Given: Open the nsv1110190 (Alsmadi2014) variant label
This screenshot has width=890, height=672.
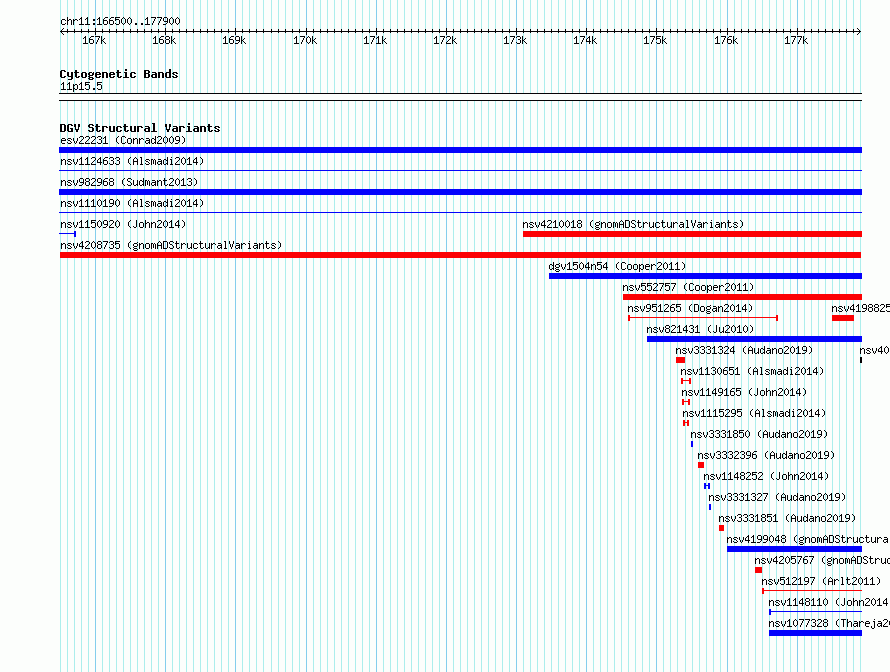Looking at the screenshot, I should click(x=132, y=203).
